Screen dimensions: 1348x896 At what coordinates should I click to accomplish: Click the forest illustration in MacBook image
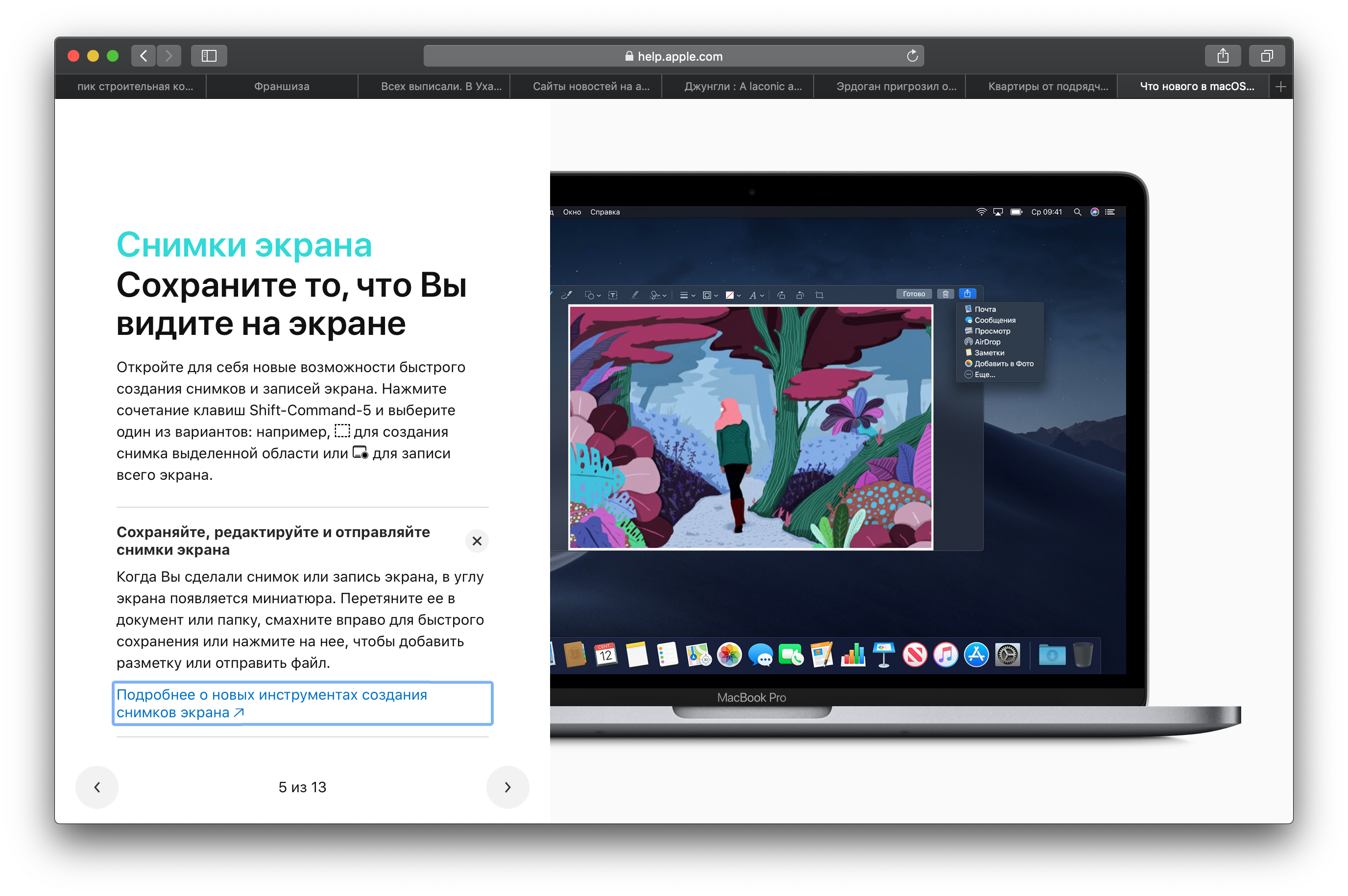750,427
